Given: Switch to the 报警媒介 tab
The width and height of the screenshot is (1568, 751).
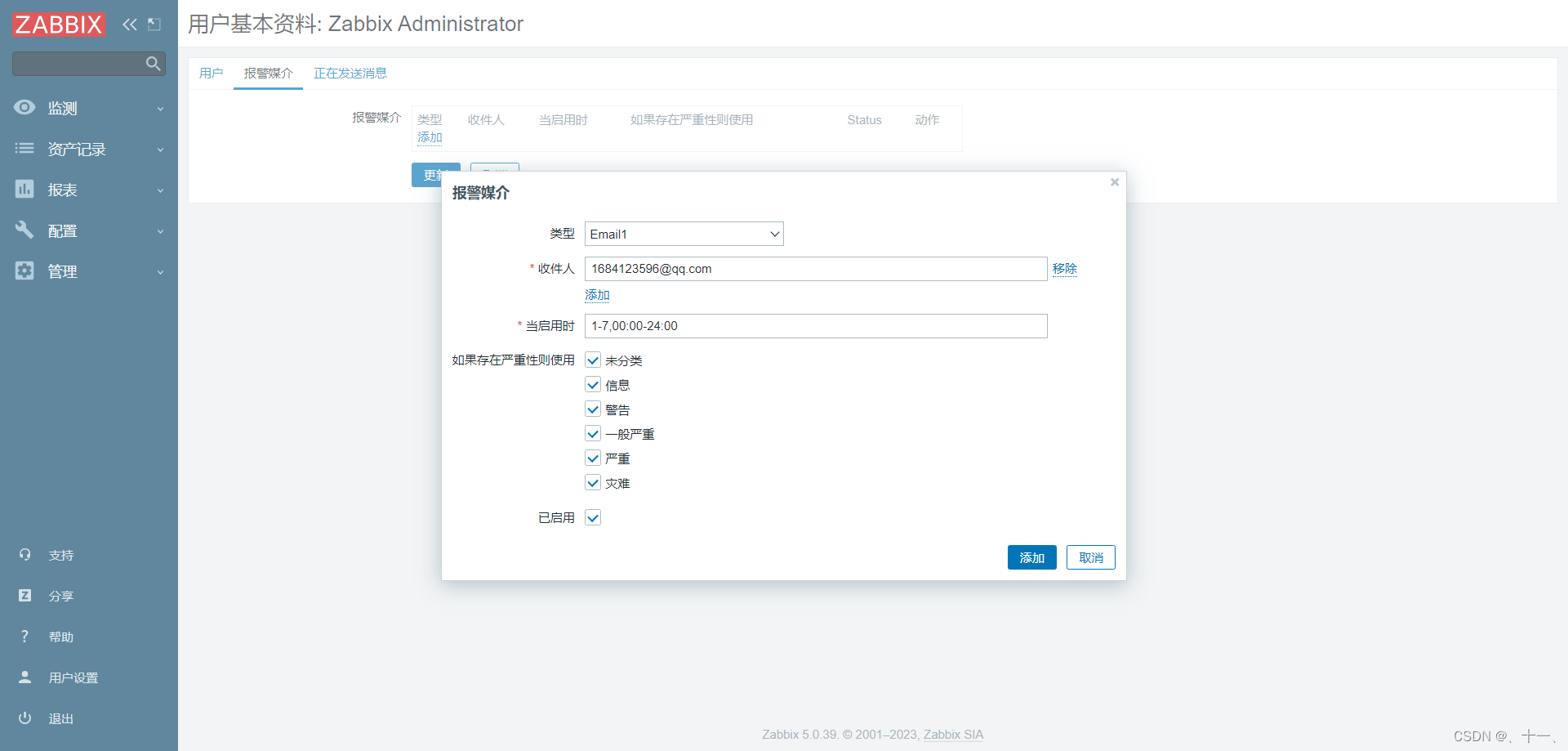Looking at the screenshot, I should [x=268, y=74].
